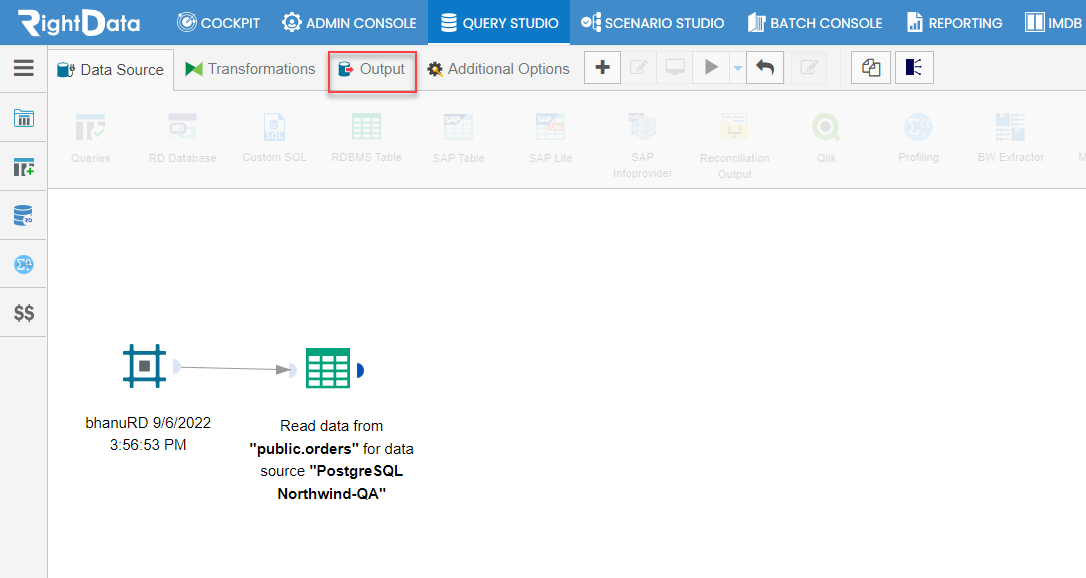Click the add table sidebar icon
This screenshot has height=578, width=1086.
[x=24, y=167]
